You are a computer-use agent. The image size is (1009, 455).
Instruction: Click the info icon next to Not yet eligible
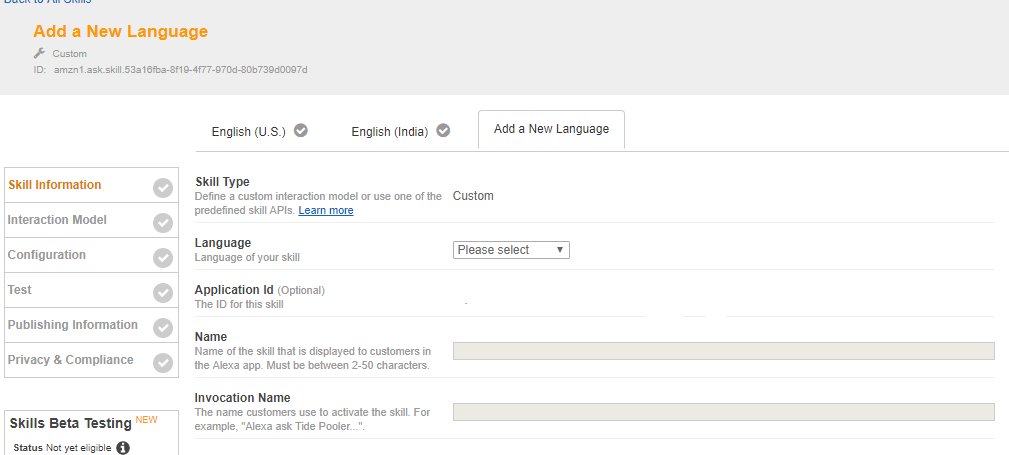(124, 448)
